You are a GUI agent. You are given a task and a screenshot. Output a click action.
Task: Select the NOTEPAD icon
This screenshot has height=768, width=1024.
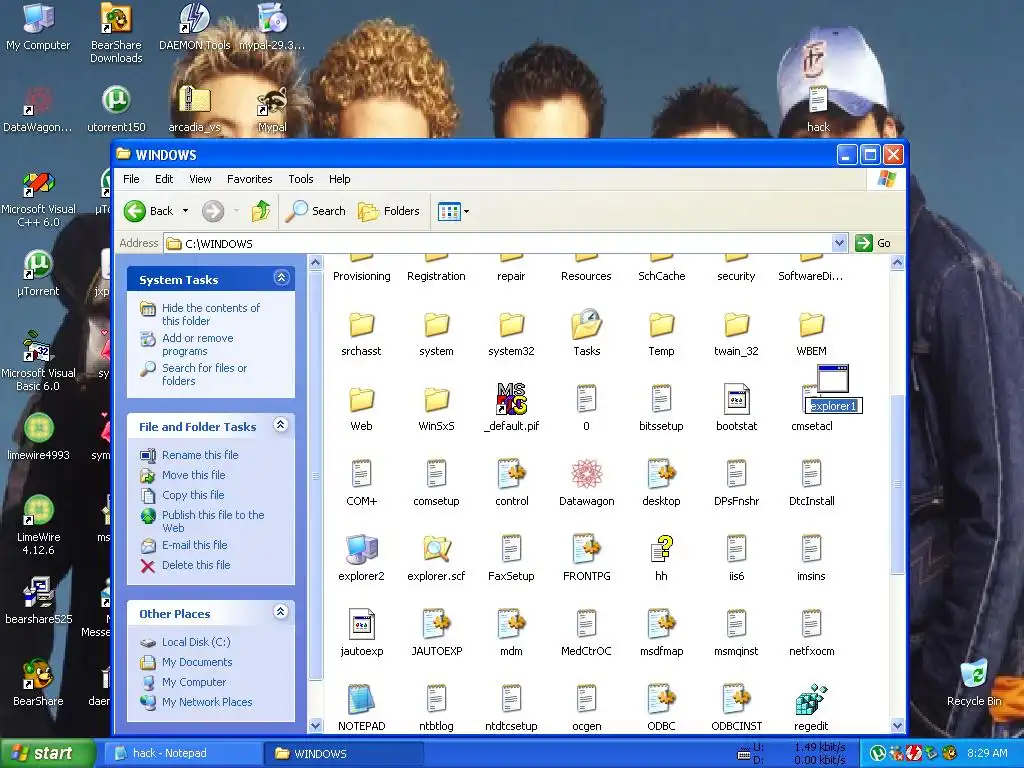point(361,699)
